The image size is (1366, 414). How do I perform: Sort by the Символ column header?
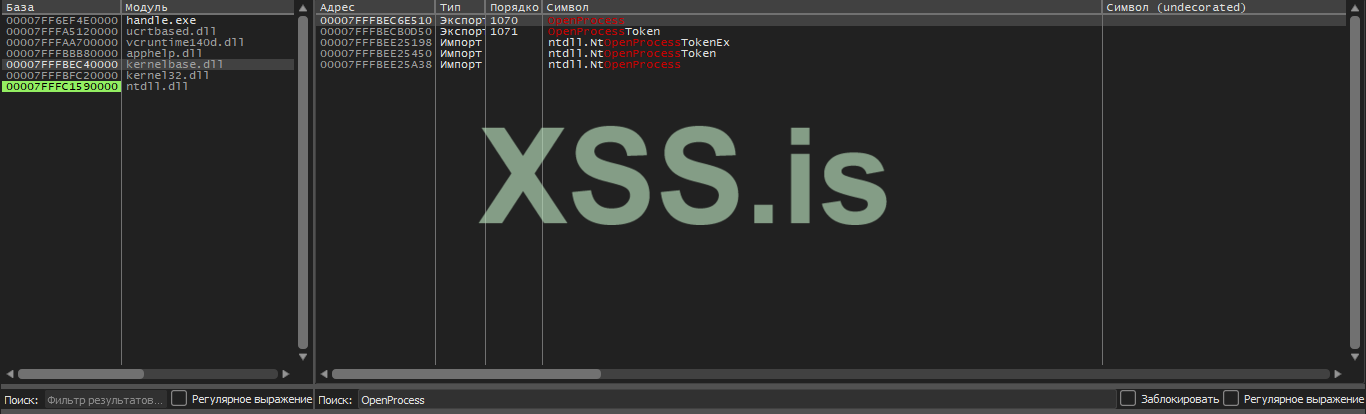point(822,7)
